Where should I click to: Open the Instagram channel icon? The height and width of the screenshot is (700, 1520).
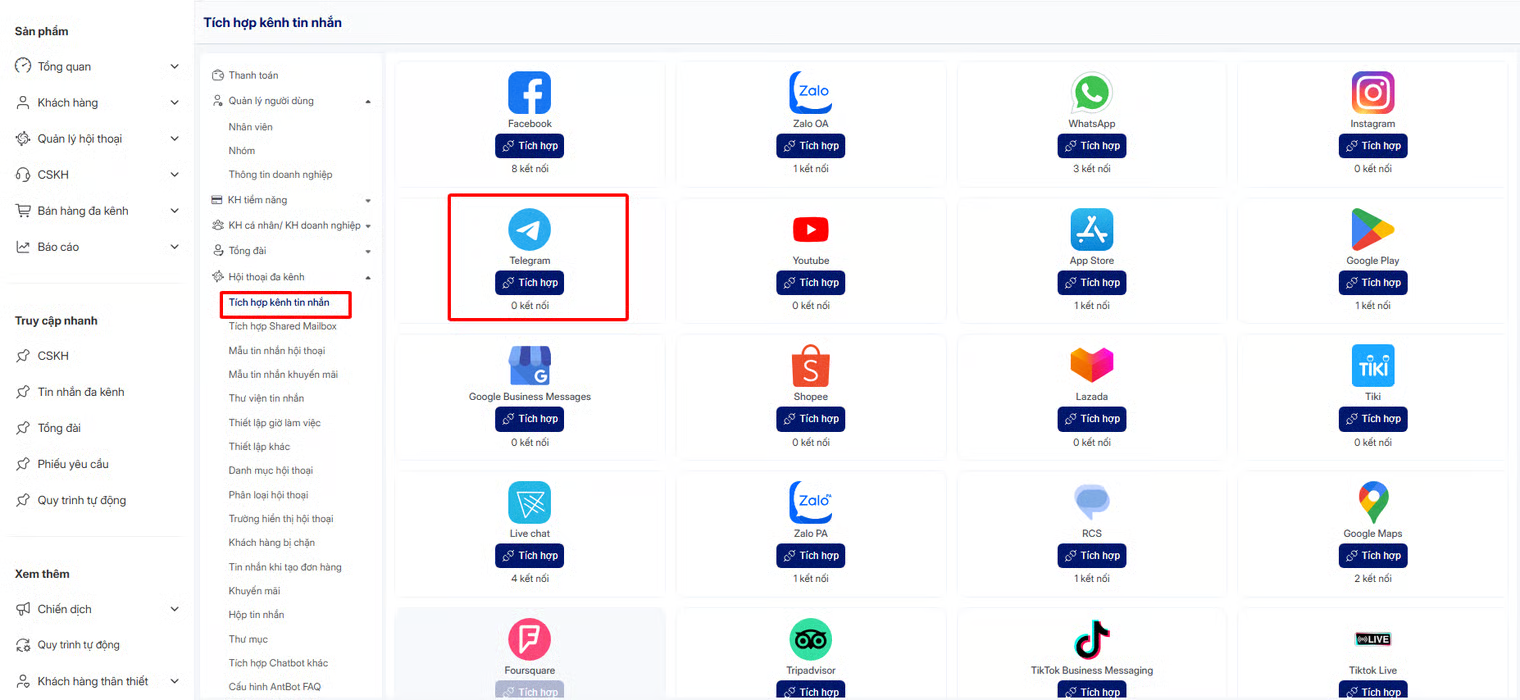pyautogui.click(x=1372, y=93)
